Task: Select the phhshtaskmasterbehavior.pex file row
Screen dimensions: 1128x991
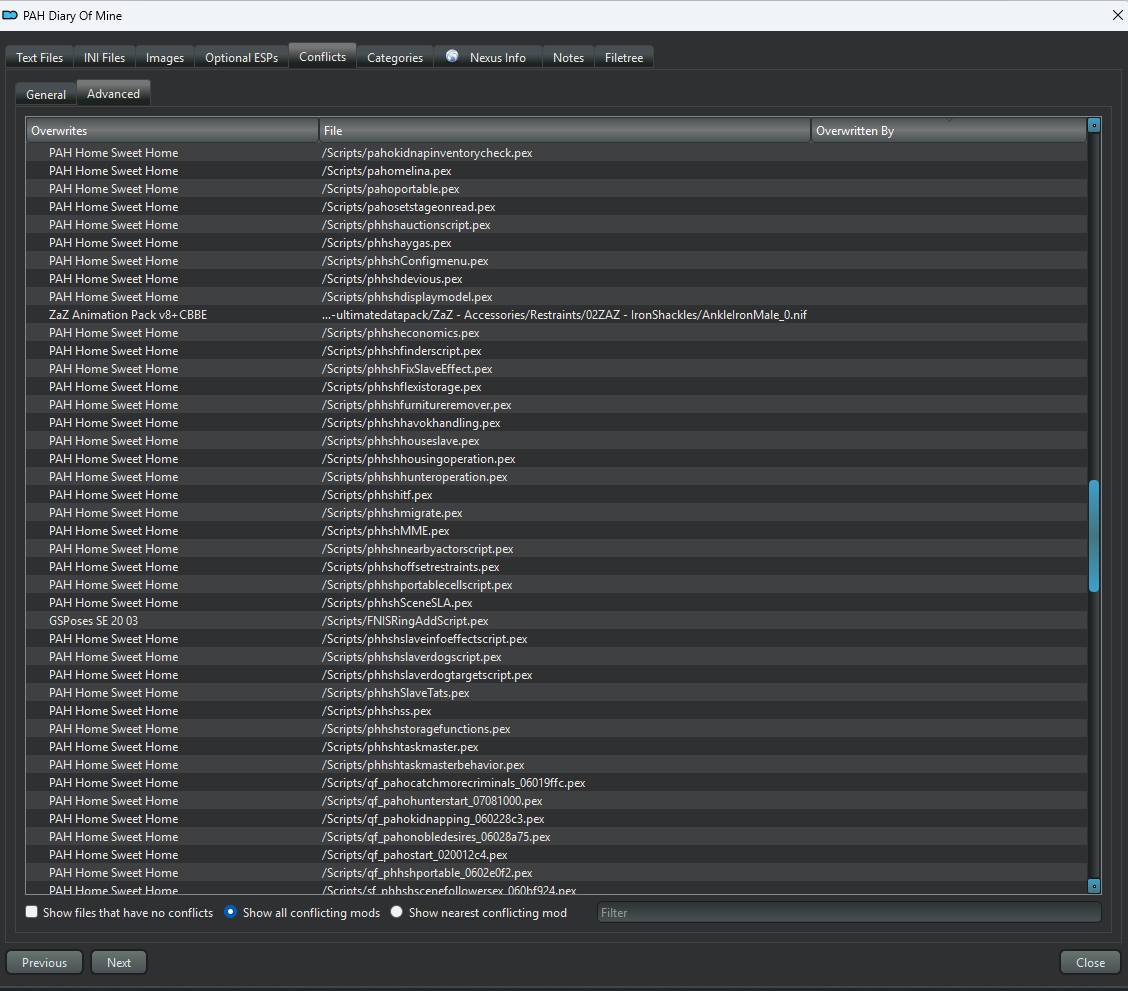Action: coord(556,764)
